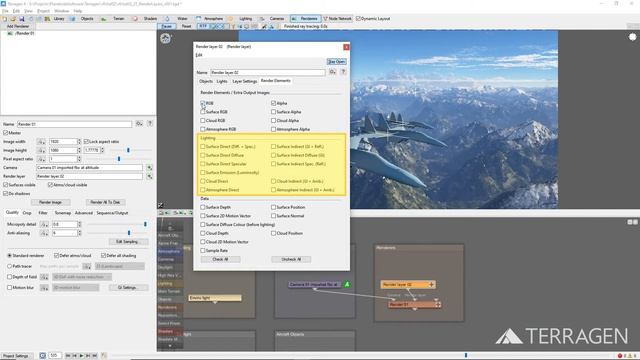Image resolution: width=640 pixels, height=360 pixels.
Task: Select the Render Elements tab
Action: tap(276, 81)
